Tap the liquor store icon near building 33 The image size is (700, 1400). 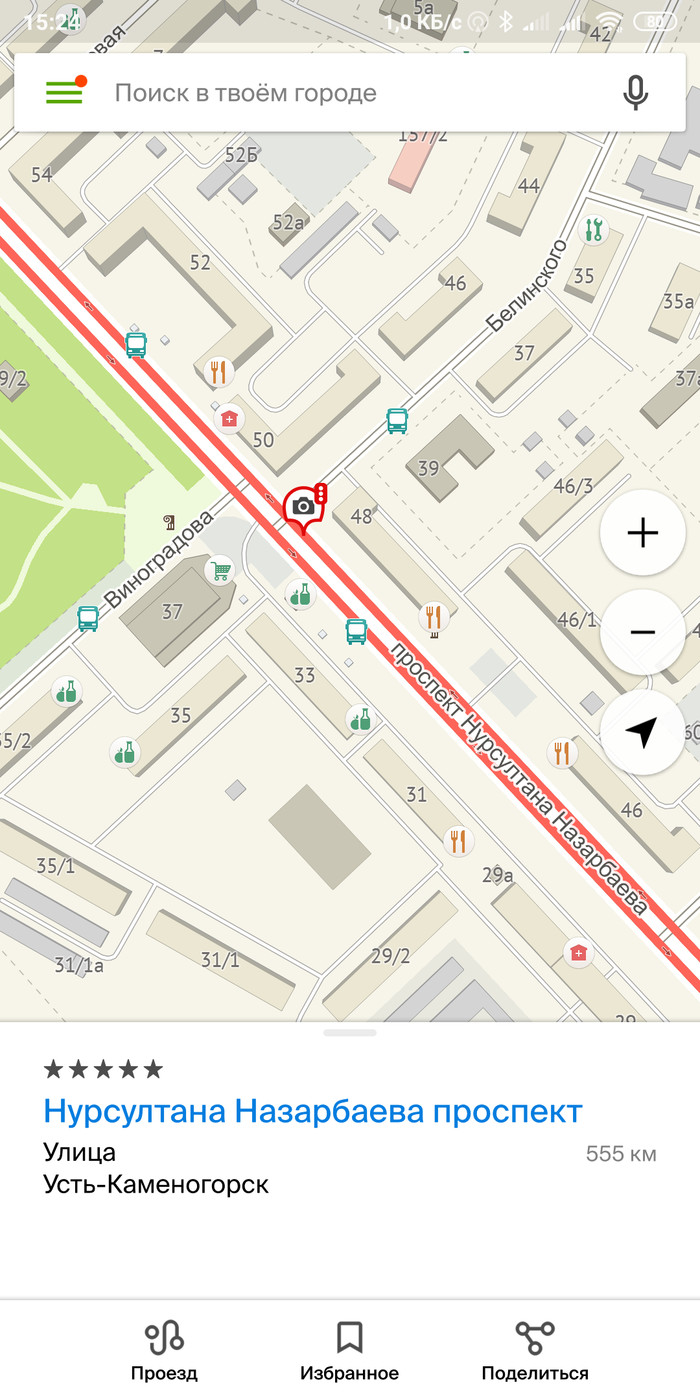click(x=360, y=718)
